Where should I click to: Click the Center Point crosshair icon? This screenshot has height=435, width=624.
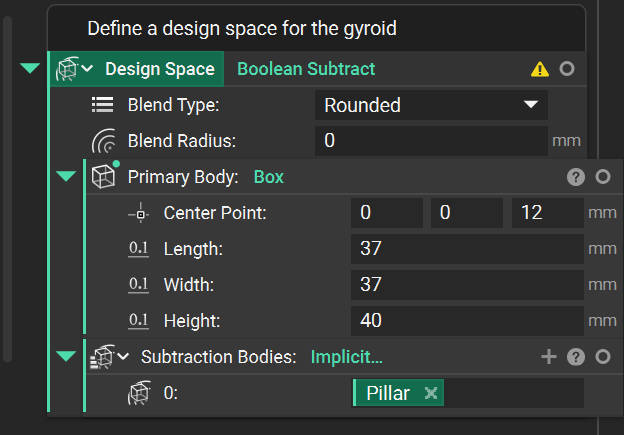tap(139, 213)
